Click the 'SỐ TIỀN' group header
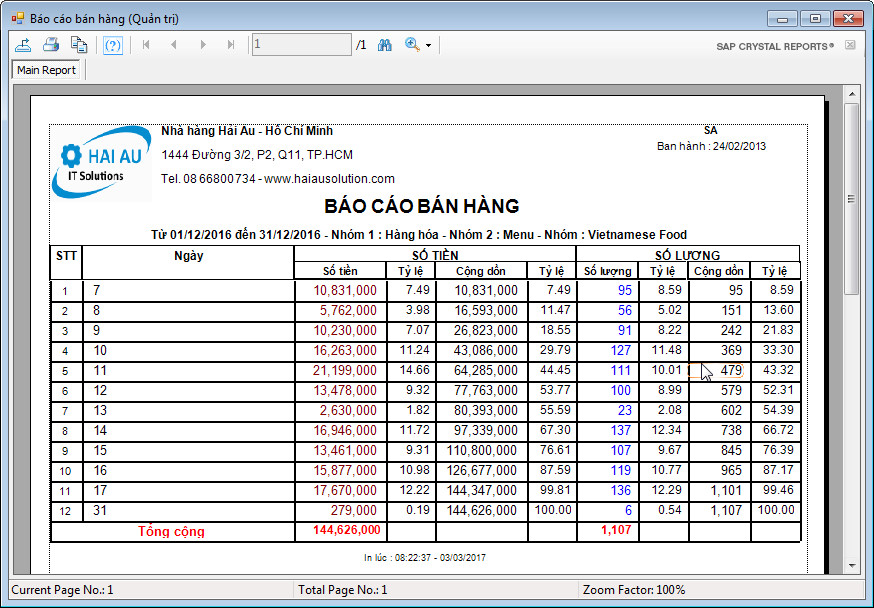The image size is (874, 608). (435, 255)
